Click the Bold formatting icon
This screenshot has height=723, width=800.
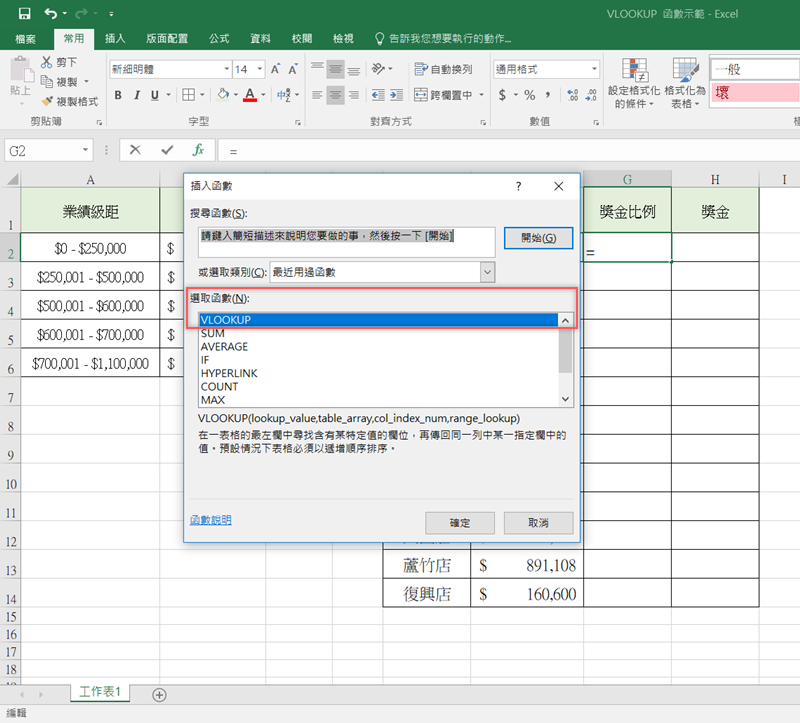tap(118, 95)
